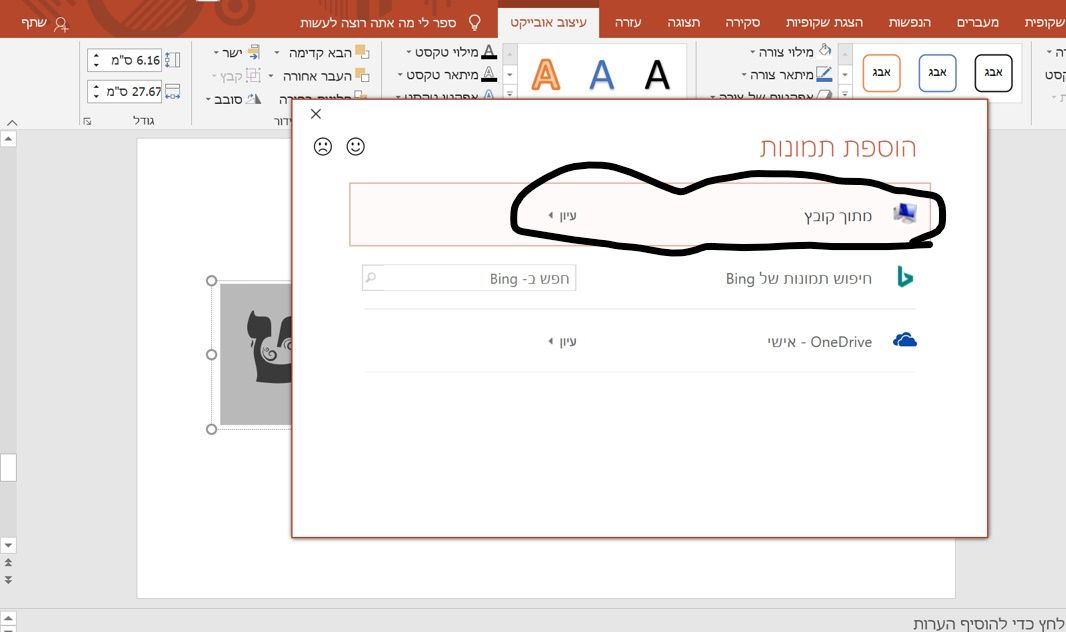Click the notes area 'לחץ כדי להוסיף הערות'
Screen dimensions: 1066x632
click(x=989, y=623)
